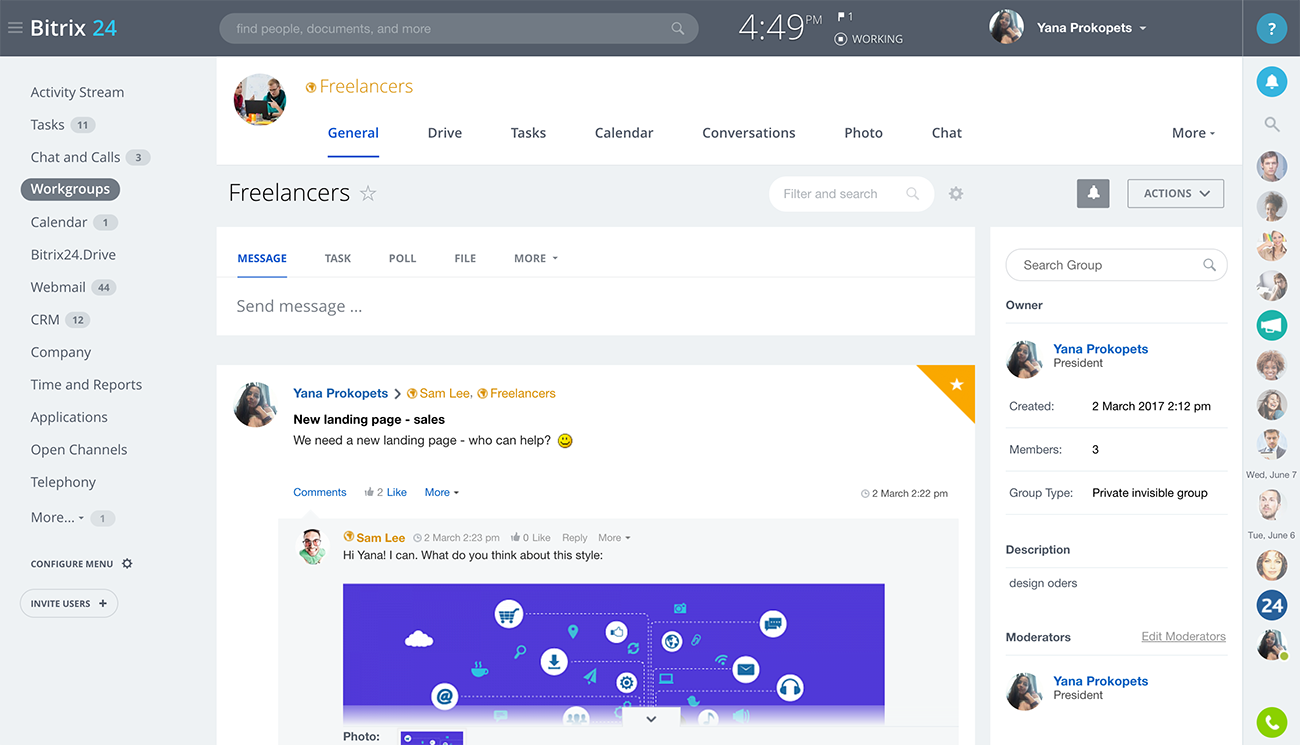Image resolution: width=1300 pixels, height=745 pixels.
Task: Expand the More dropdown in group tabs
Action: 1193,133
